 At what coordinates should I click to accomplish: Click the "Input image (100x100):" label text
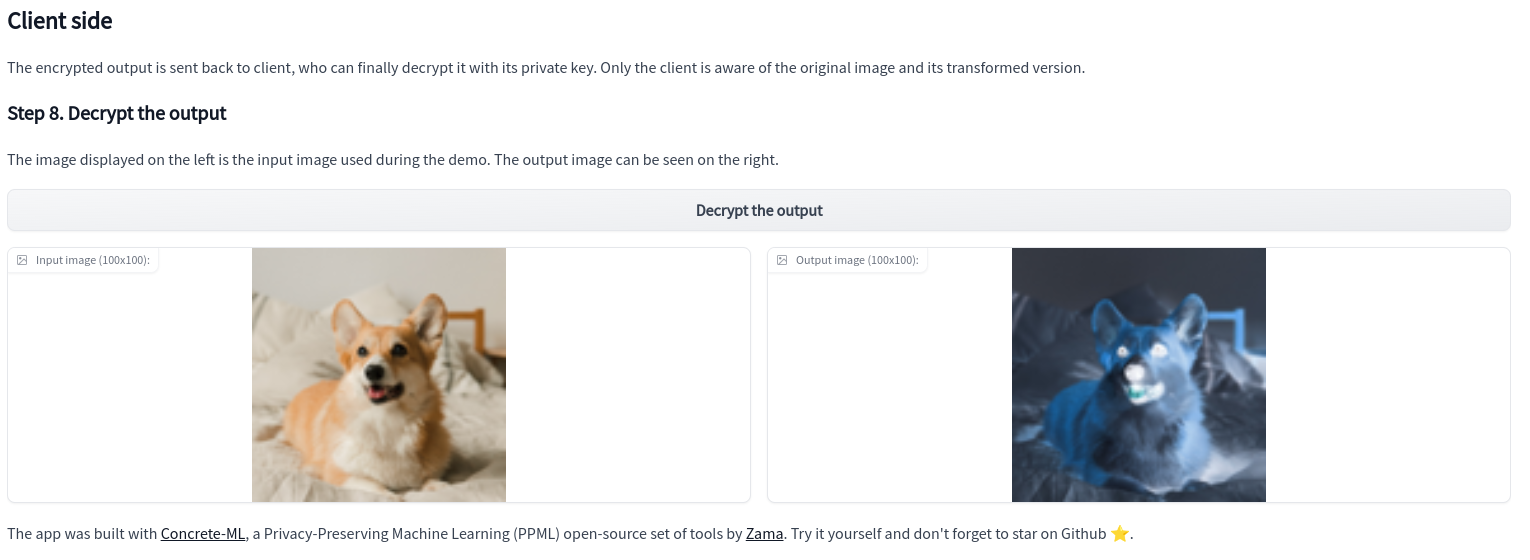pyautogui.click(x=93, y=260)
